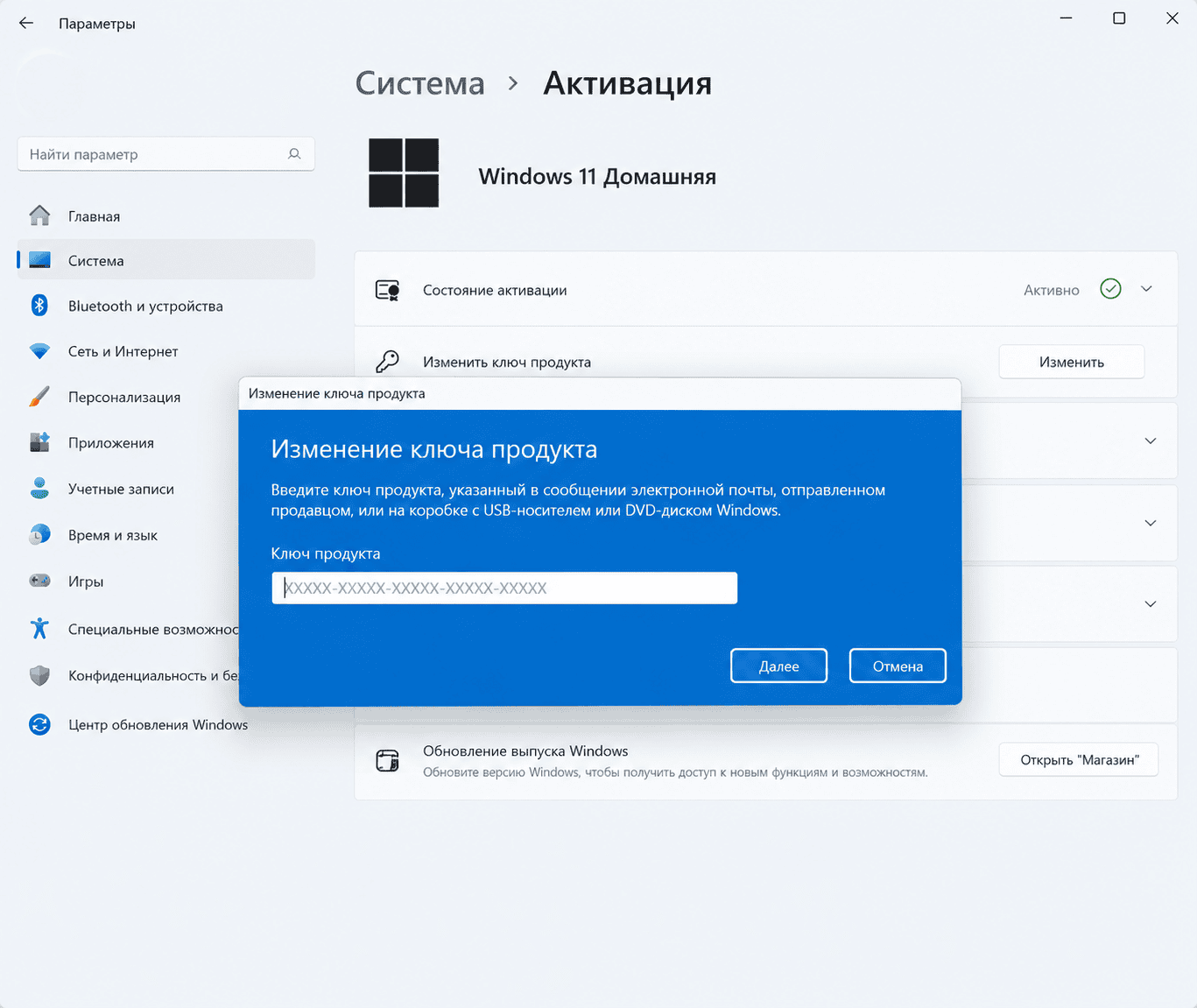Screen dimensions: 1197x1008
Task: Close the Параметры window
Action: tap(1172, 18)
